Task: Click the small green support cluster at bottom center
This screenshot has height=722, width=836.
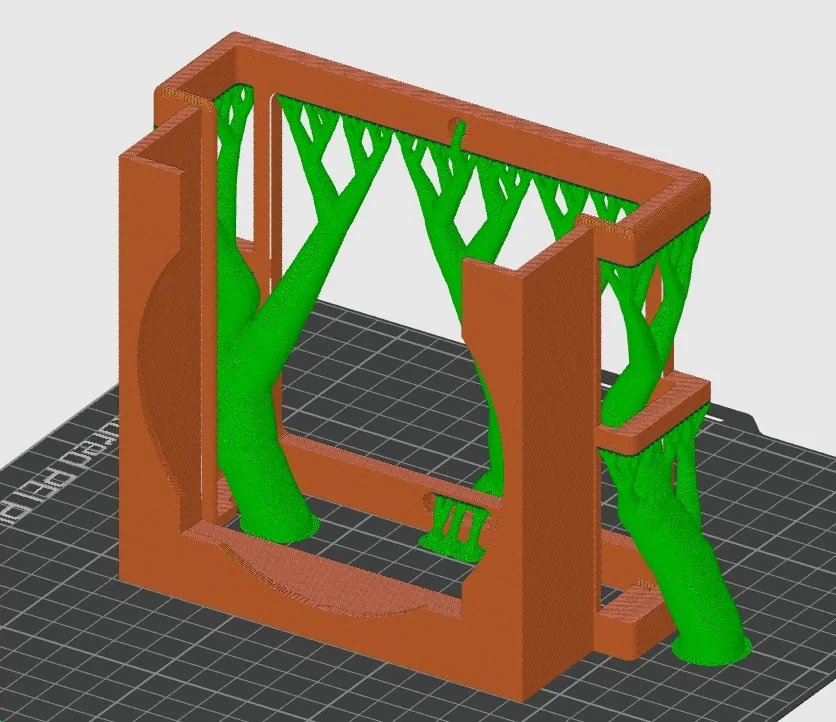Action: pyautogui.click(x=456, y=530)
